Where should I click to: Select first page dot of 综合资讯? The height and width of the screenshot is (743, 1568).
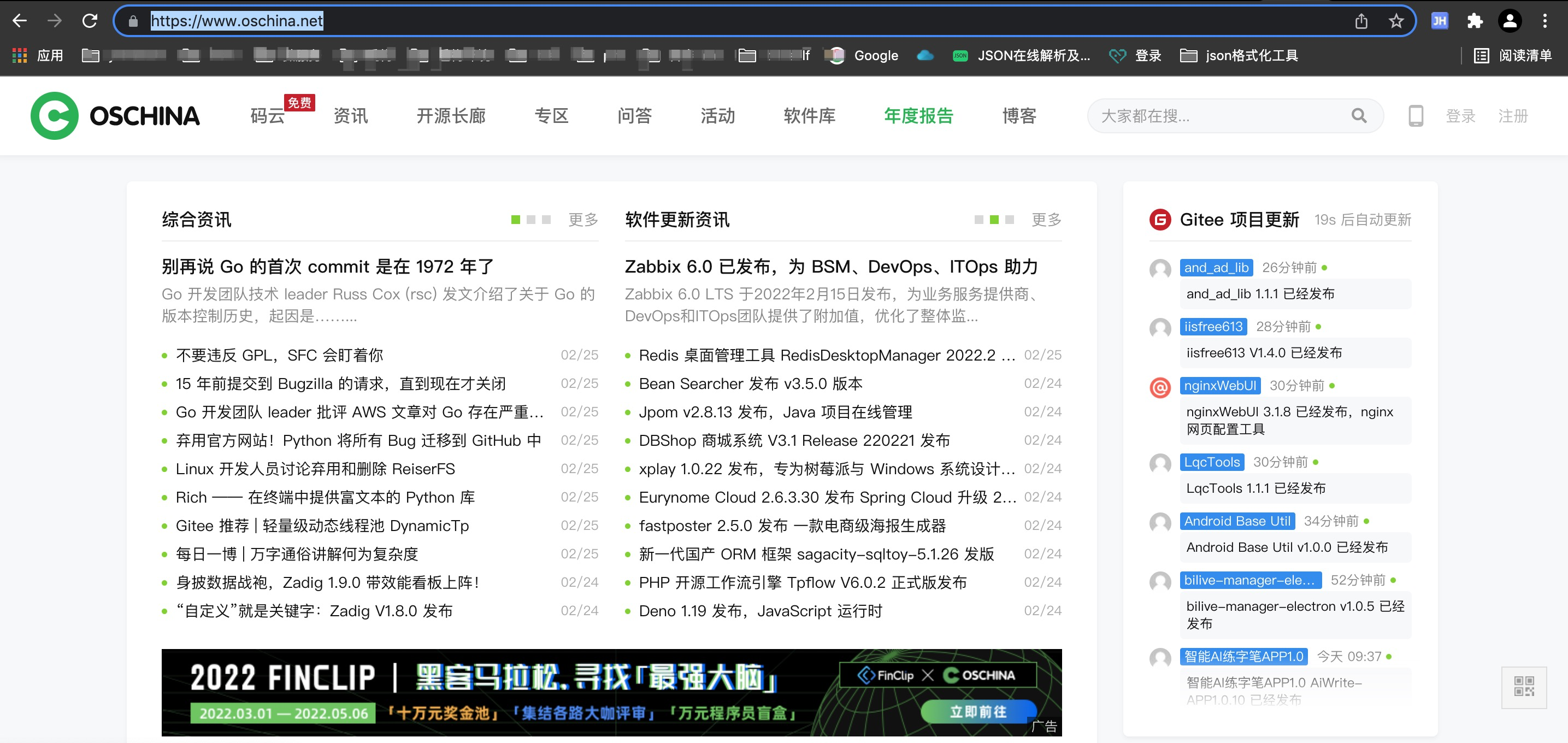pyautogui.click(x=516, y=220)
